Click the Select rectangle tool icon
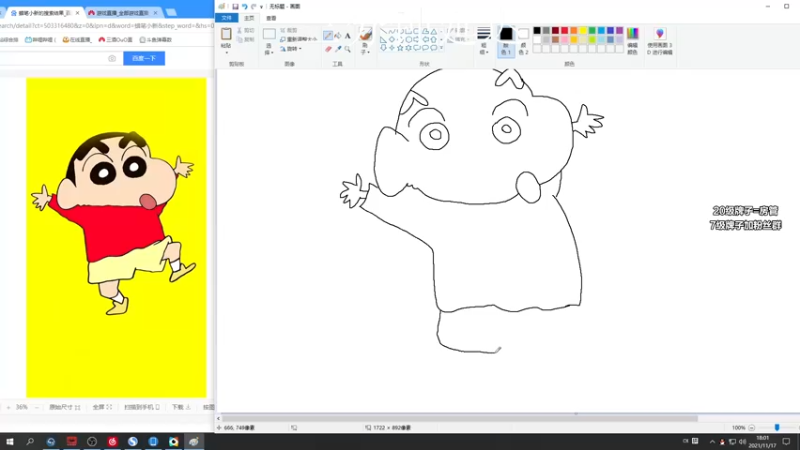The width and height of the screenshot is (800, 450). tap(269, 35)
